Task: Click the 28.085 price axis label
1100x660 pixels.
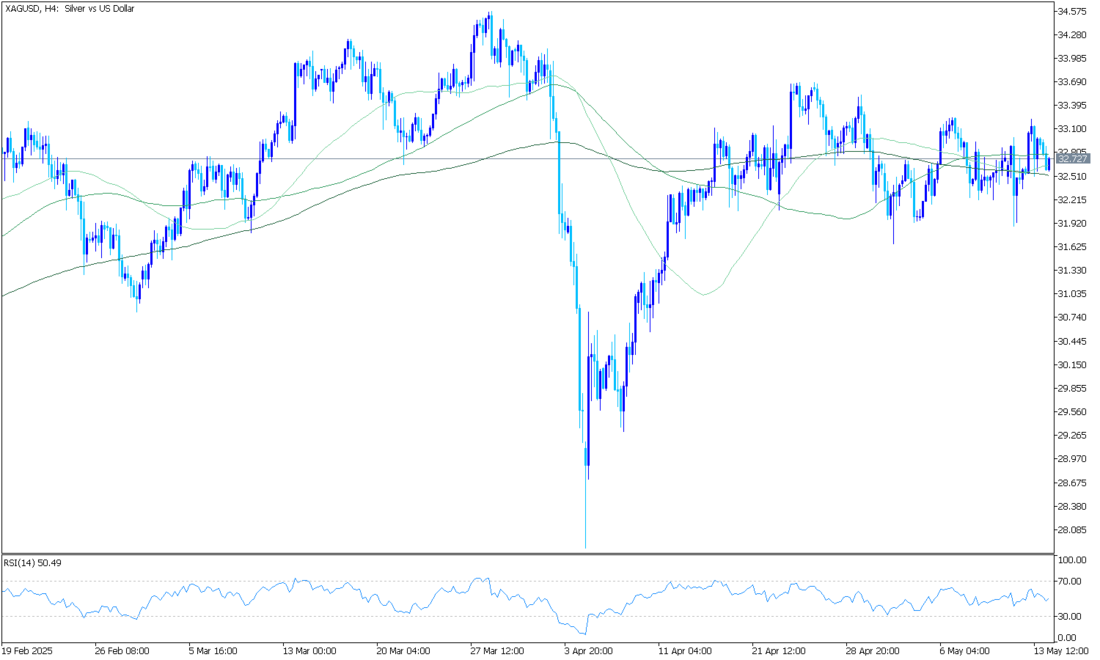Action: (x=1073, y=530)
